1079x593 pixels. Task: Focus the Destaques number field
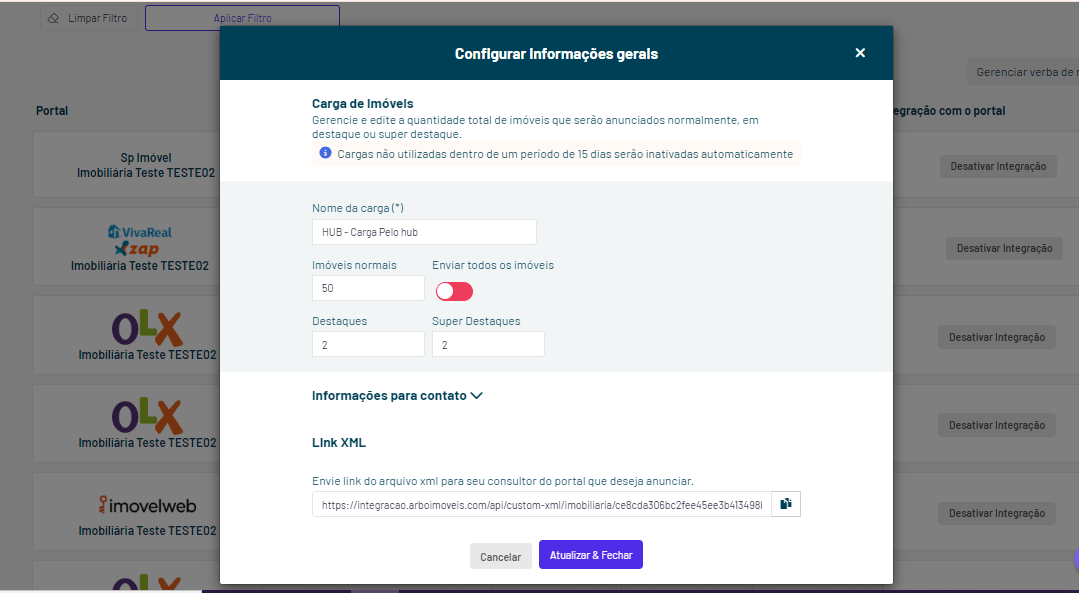(368, 345)
